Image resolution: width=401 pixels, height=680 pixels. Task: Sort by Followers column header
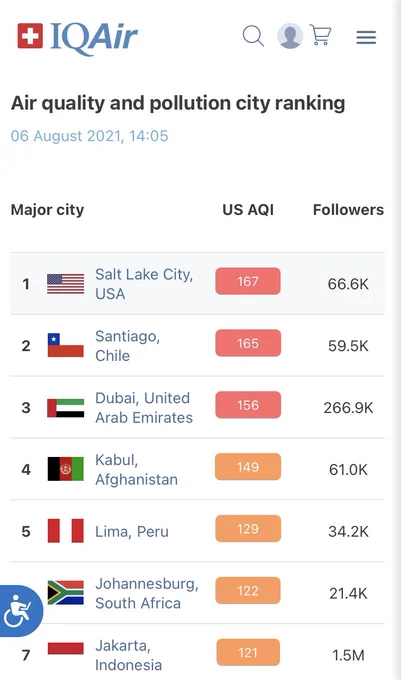tap(348, 210)
